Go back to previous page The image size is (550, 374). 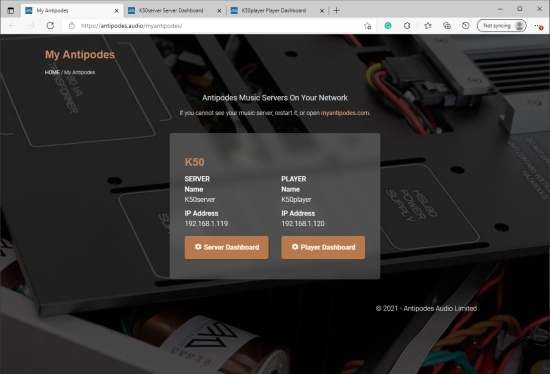pos(13,26)
